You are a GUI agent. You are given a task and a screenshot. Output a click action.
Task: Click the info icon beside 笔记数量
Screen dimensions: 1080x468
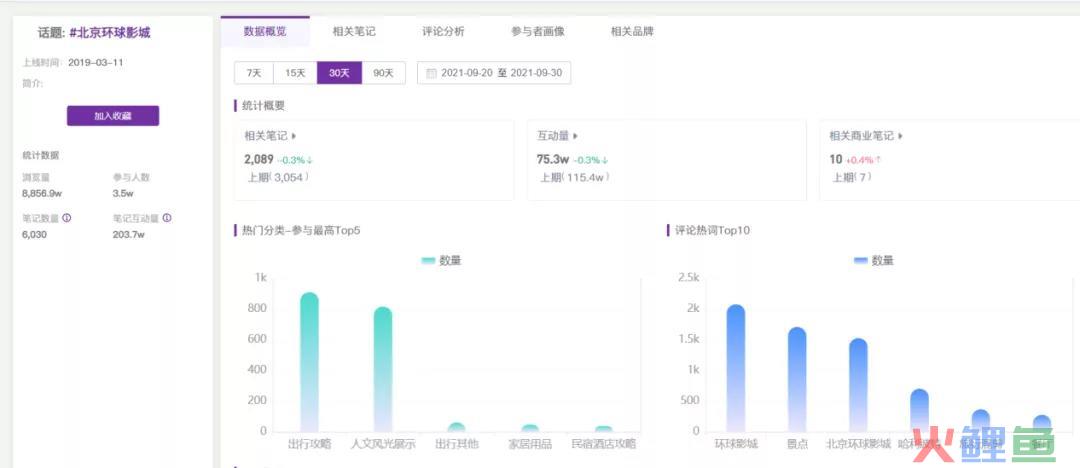click(67, 218)
